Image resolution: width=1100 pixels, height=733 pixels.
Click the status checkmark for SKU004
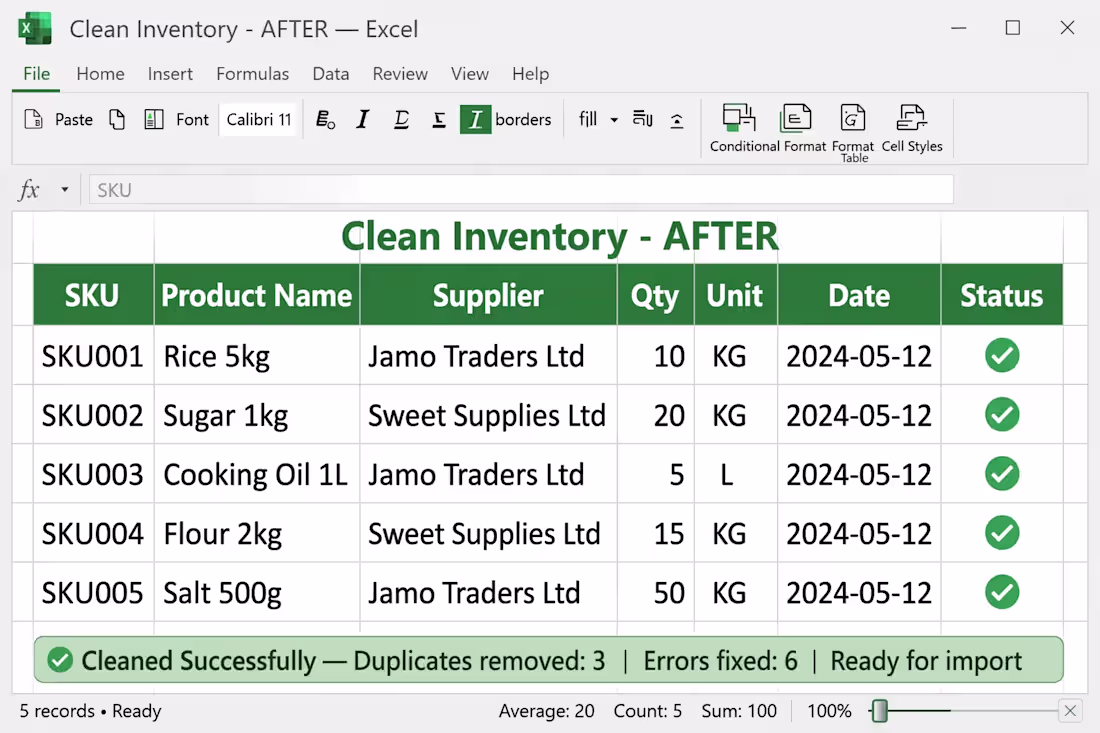1002,532
